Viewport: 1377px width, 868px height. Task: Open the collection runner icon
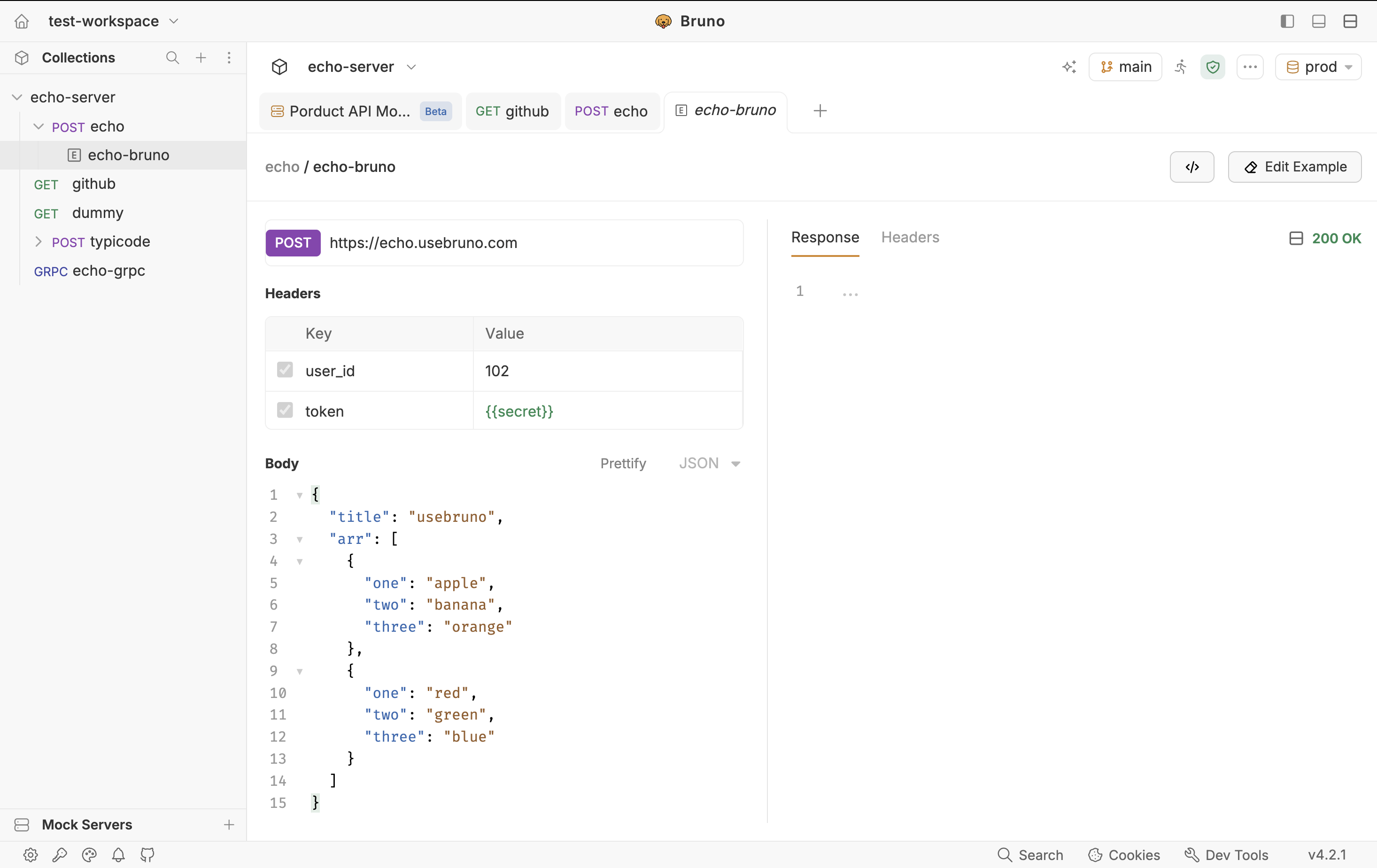1181,67
